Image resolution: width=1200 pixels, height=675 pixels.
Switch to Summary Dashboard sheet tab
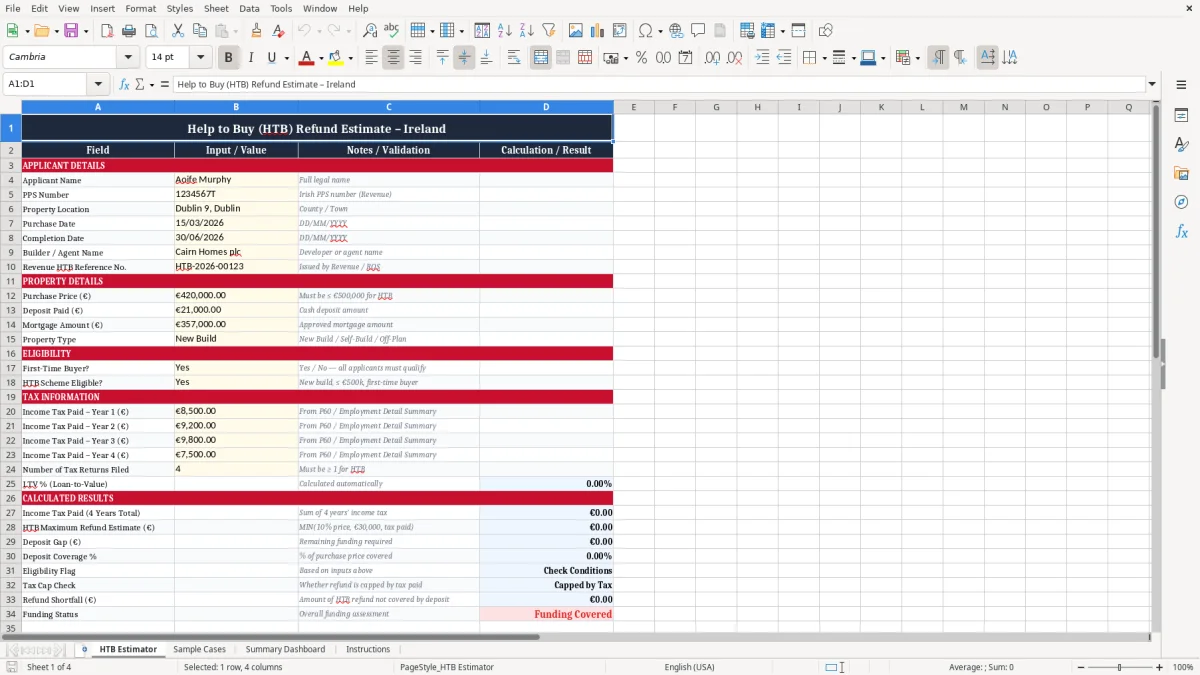coord(285,649)
